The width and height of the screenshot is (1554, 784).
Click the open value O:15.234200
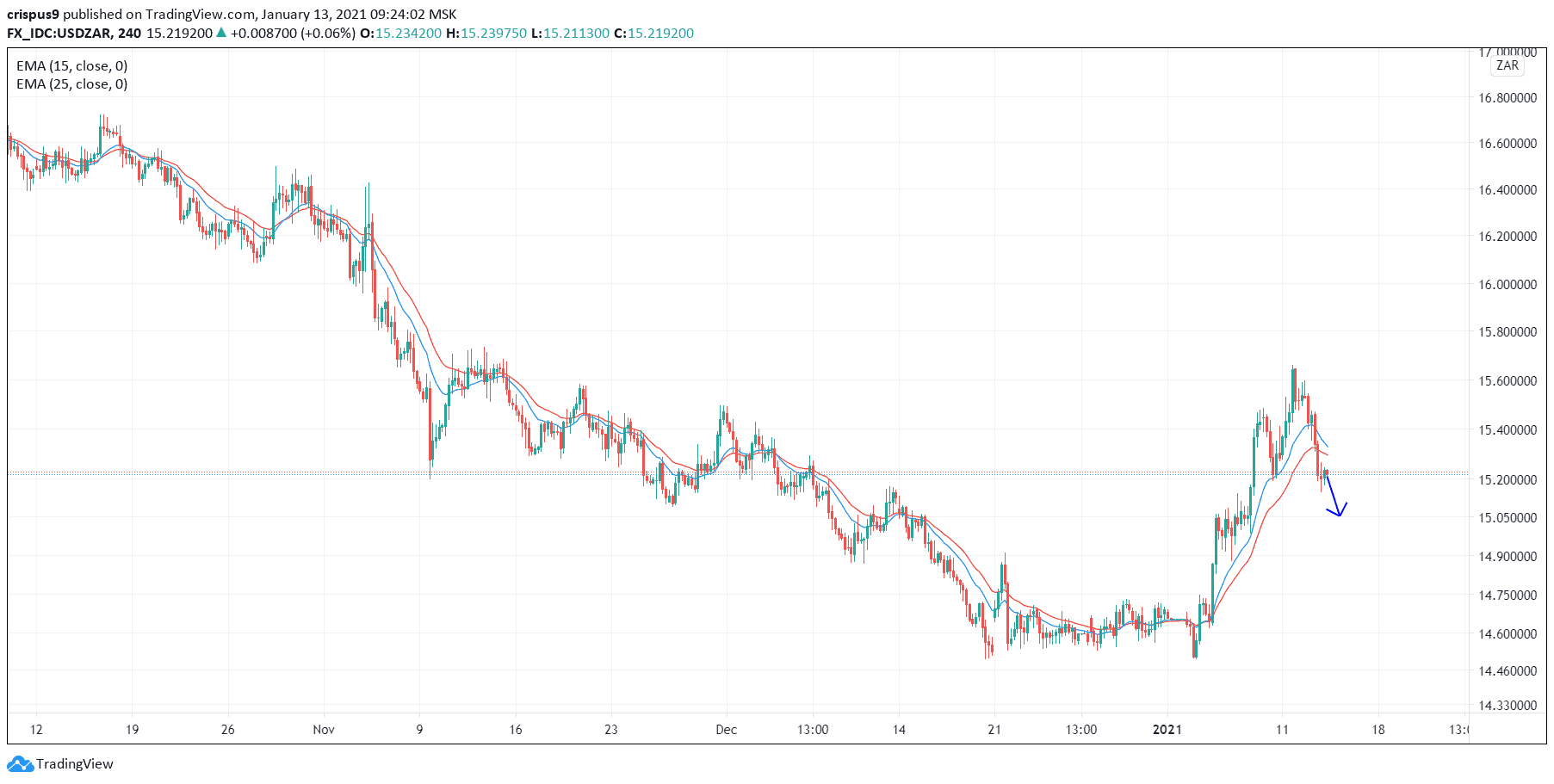(400, 33)
